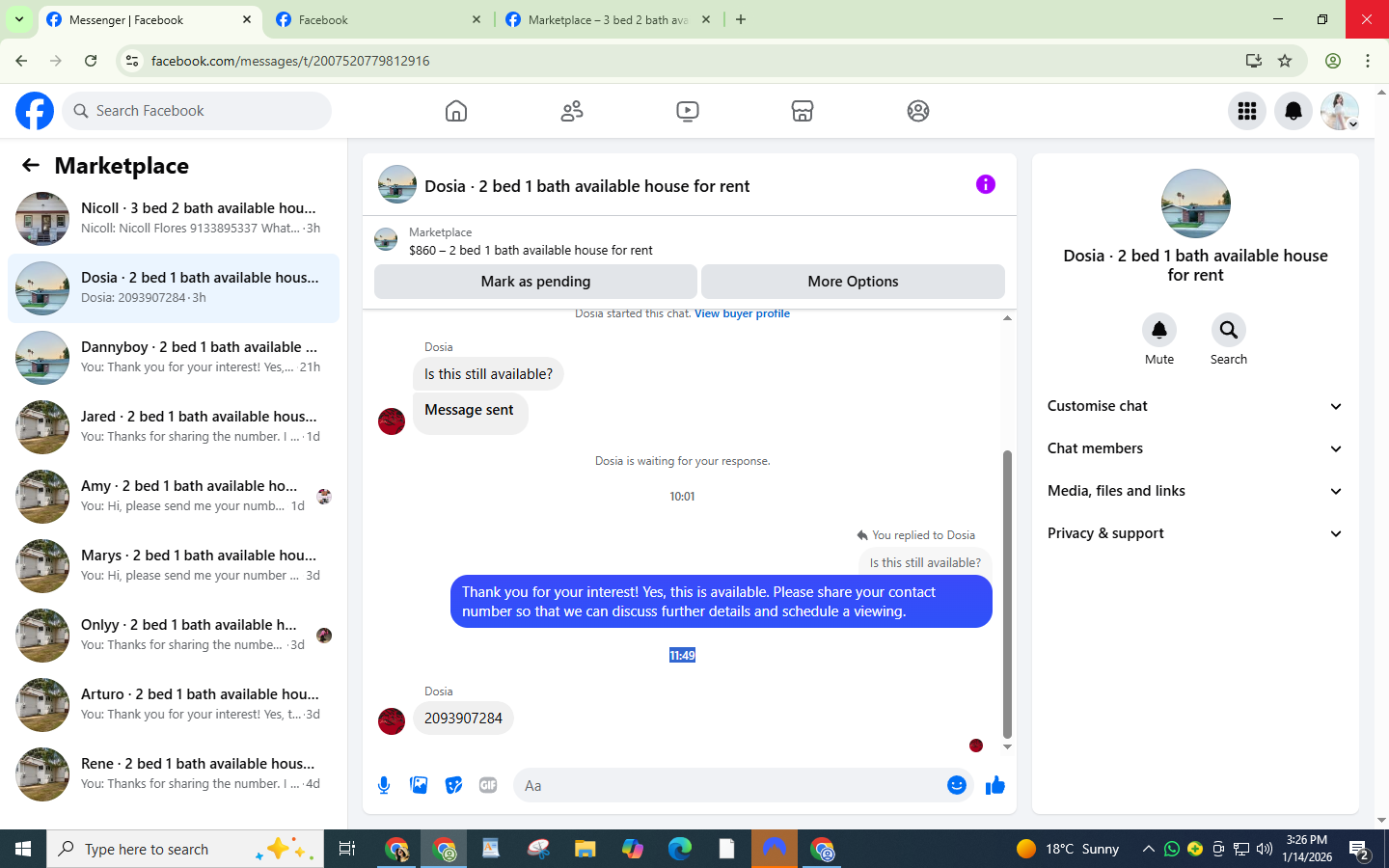Viewport: 1389px width, 868px height.
Task: Open Task View on taskbar
Action: (x=347, y=849)
